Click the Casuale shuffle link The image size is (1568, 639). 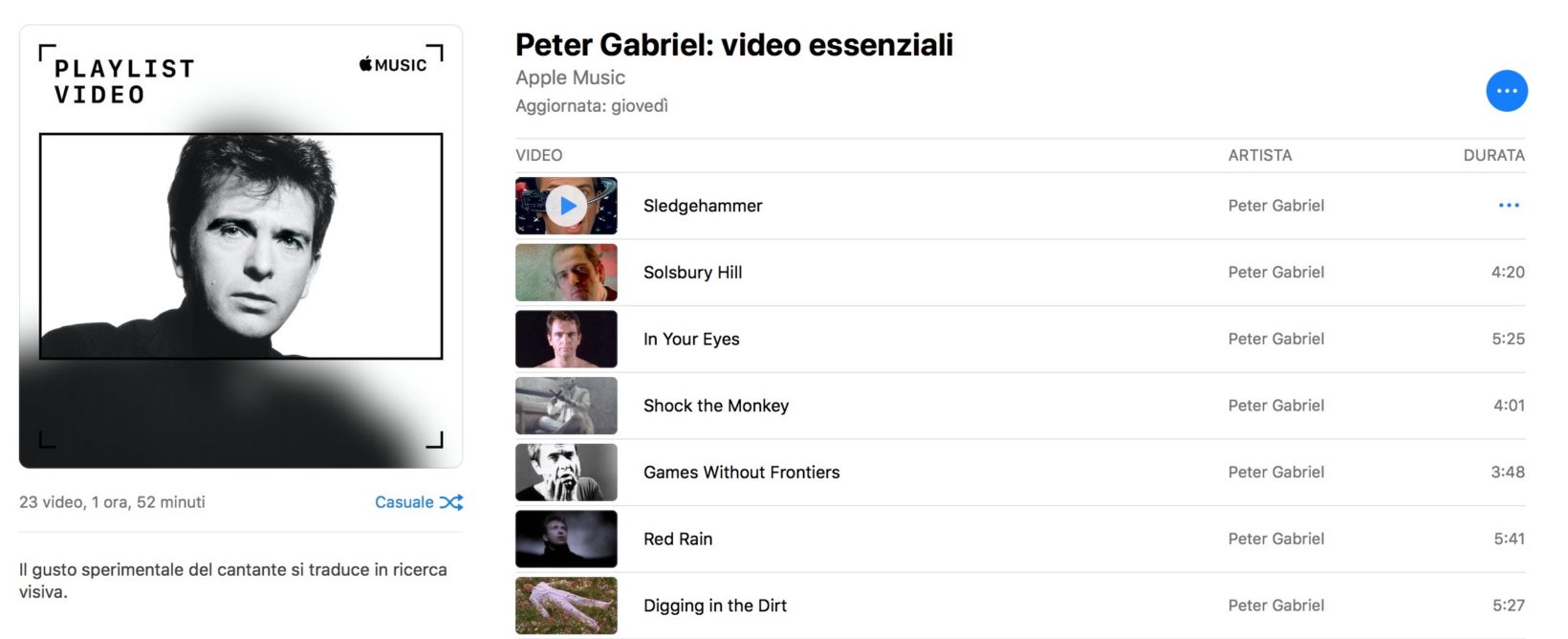(x=403, y=502)
